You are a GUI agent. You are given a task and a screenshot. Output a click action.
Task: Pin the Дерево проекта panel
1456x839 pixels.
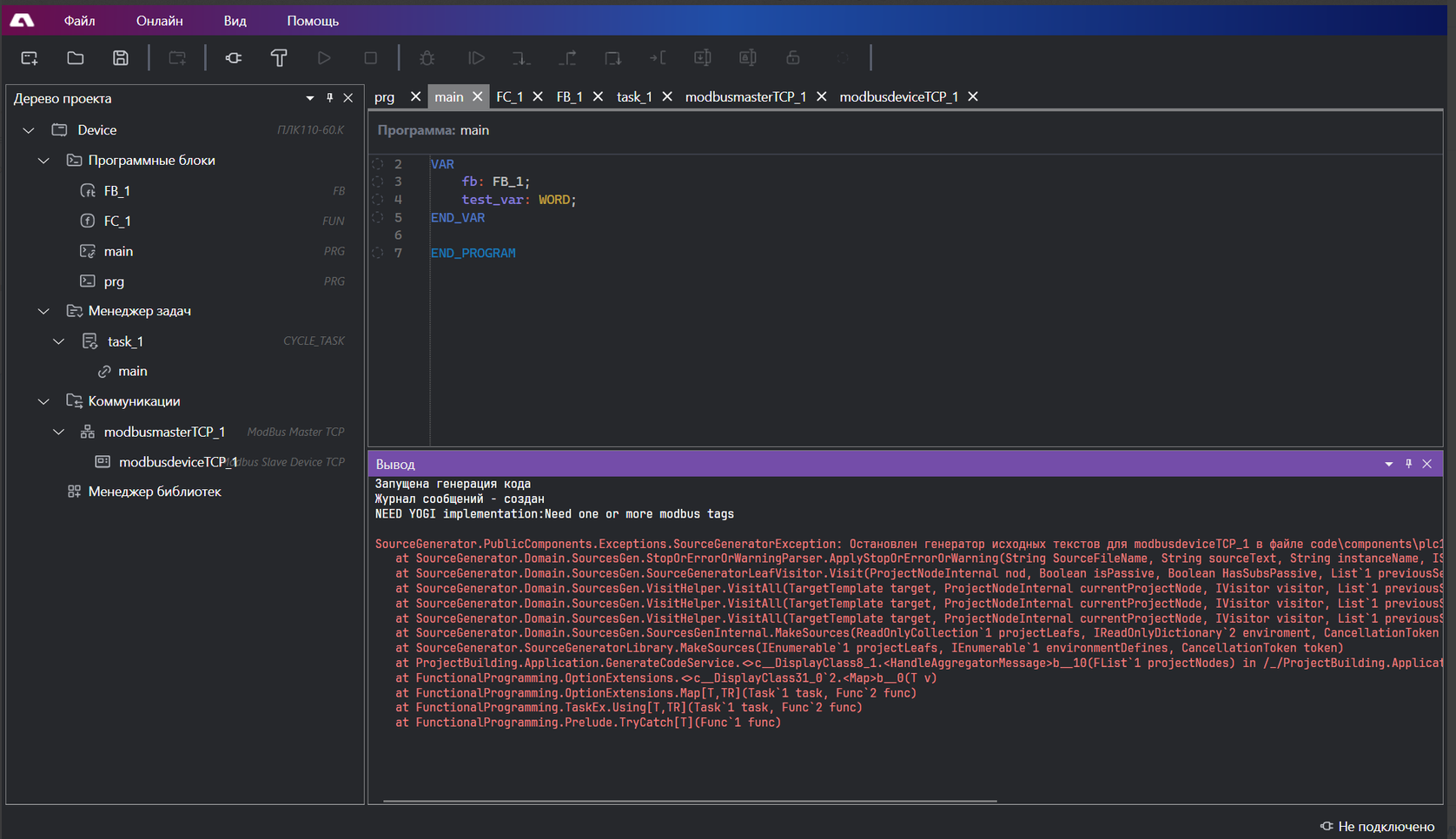click(330, 98)
